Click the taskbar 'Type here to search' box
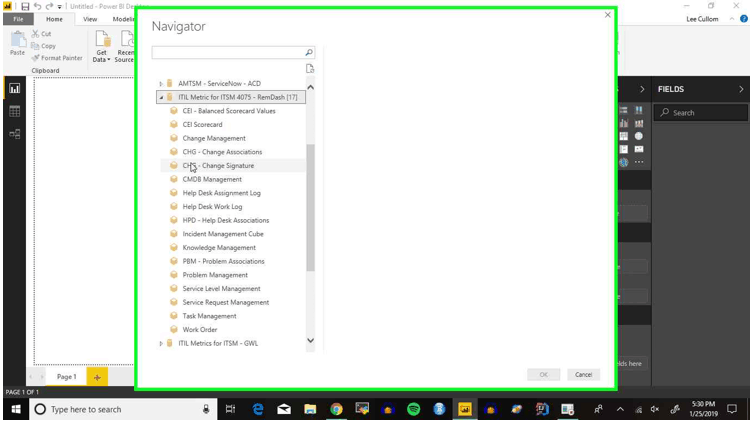Screen dimensions: 752x421 tap(123, 409)
